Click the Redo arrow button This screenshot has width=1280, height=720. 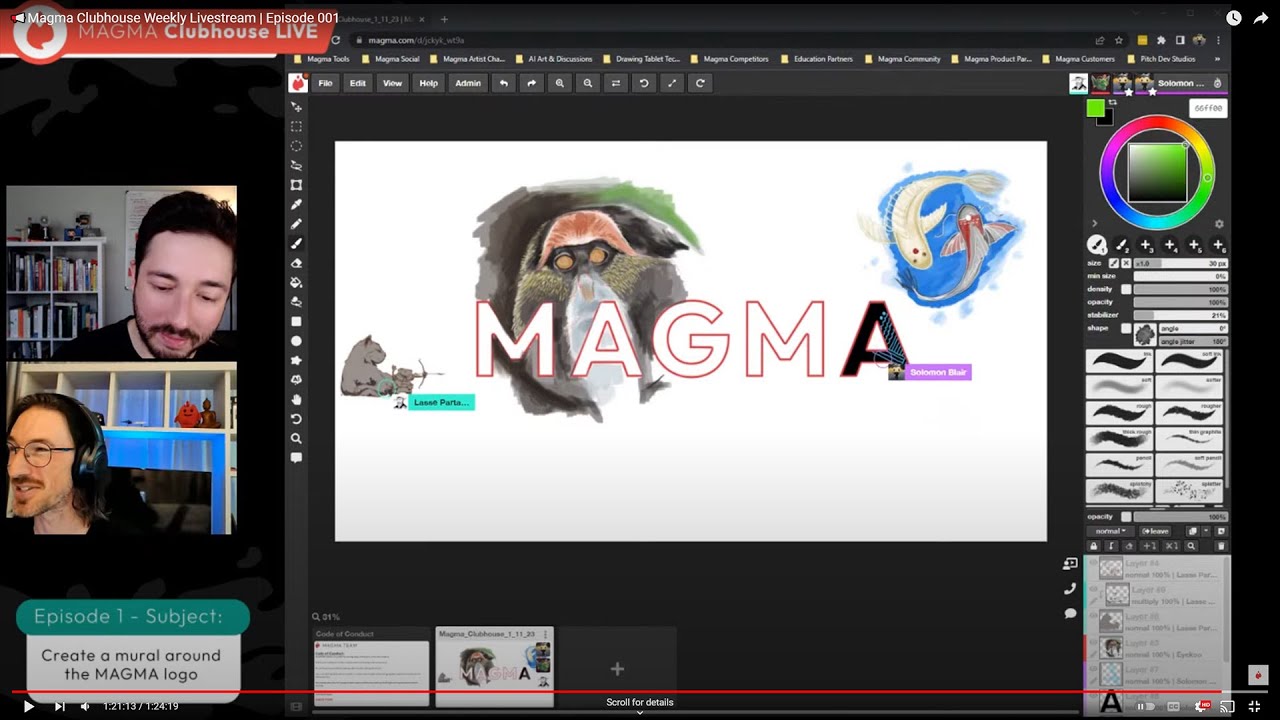[x=531, y=83]
